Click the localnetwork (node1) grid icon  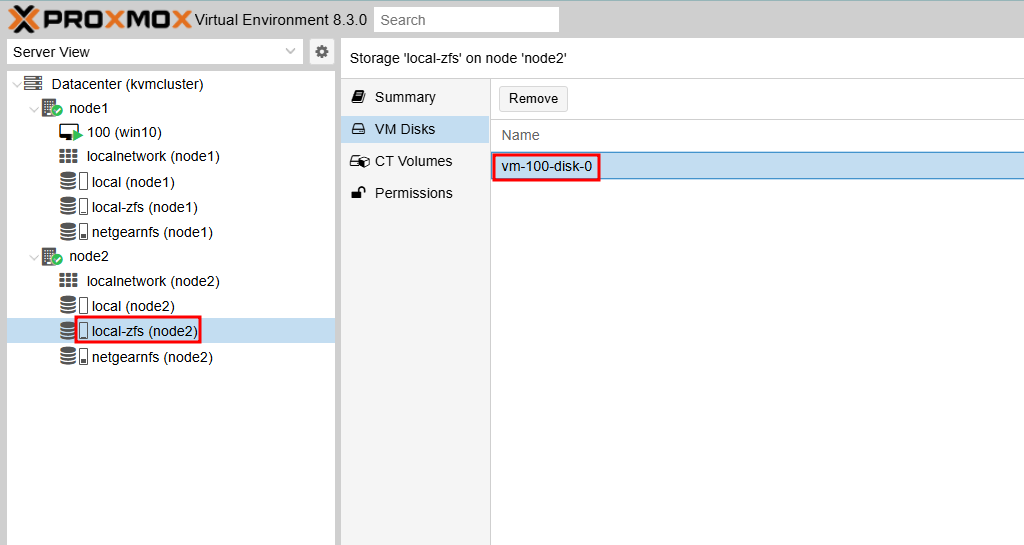tap(68, 156)
